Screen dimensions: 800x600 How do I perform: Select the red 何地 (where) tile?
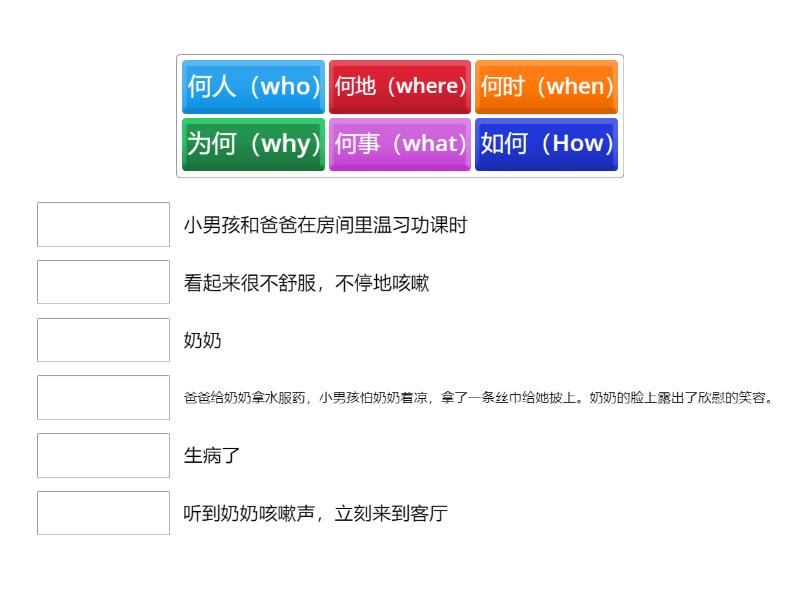coord(400,87)
